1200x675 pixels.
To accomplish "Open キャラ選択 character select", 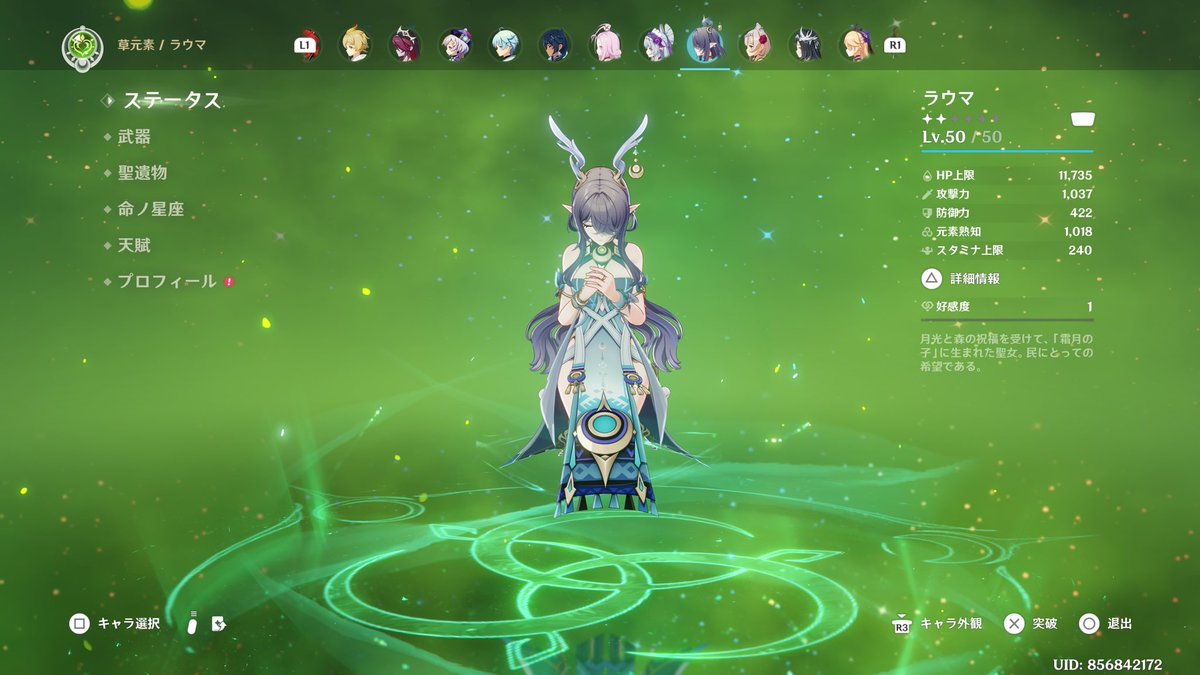I will pos(129,624).
